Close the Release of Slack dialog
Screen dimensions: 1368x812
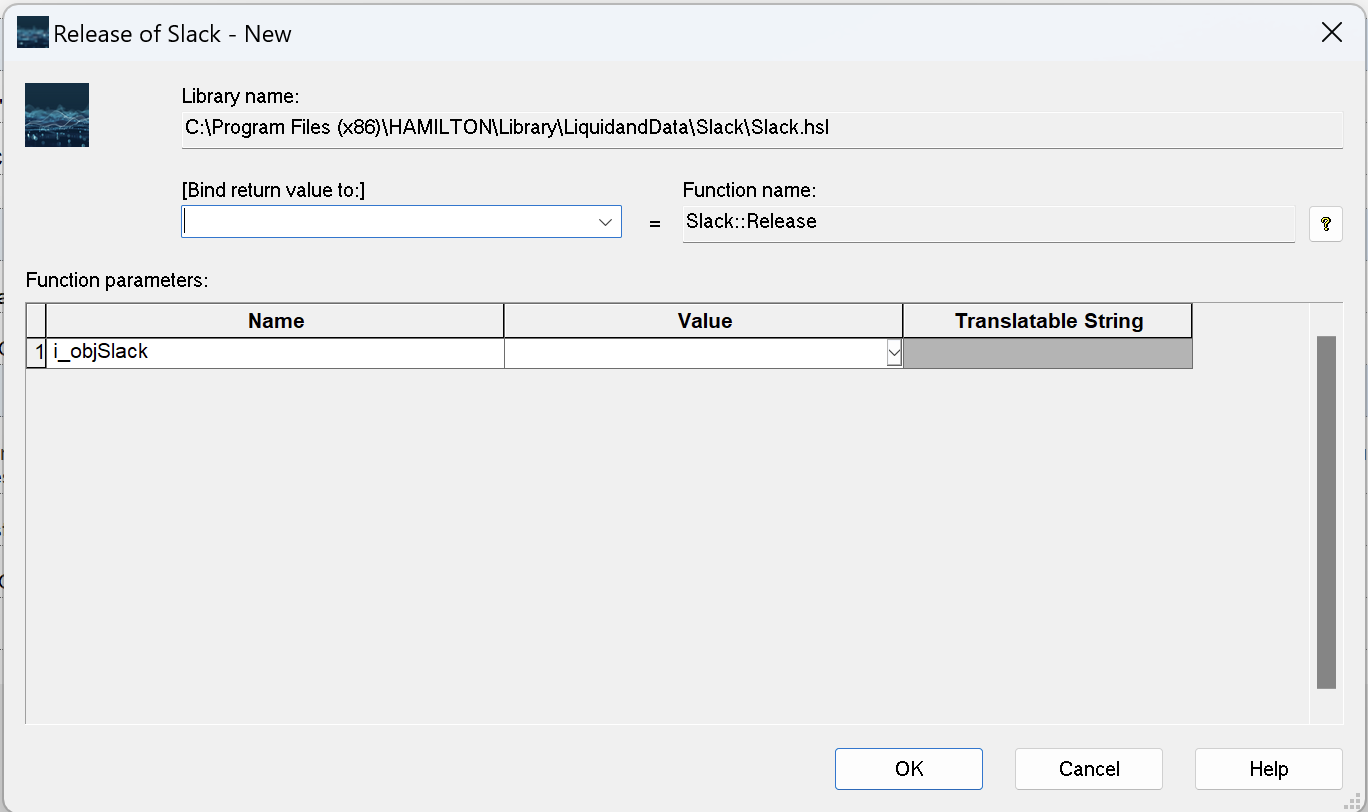pyautogui.click(x=1332, y=33)
